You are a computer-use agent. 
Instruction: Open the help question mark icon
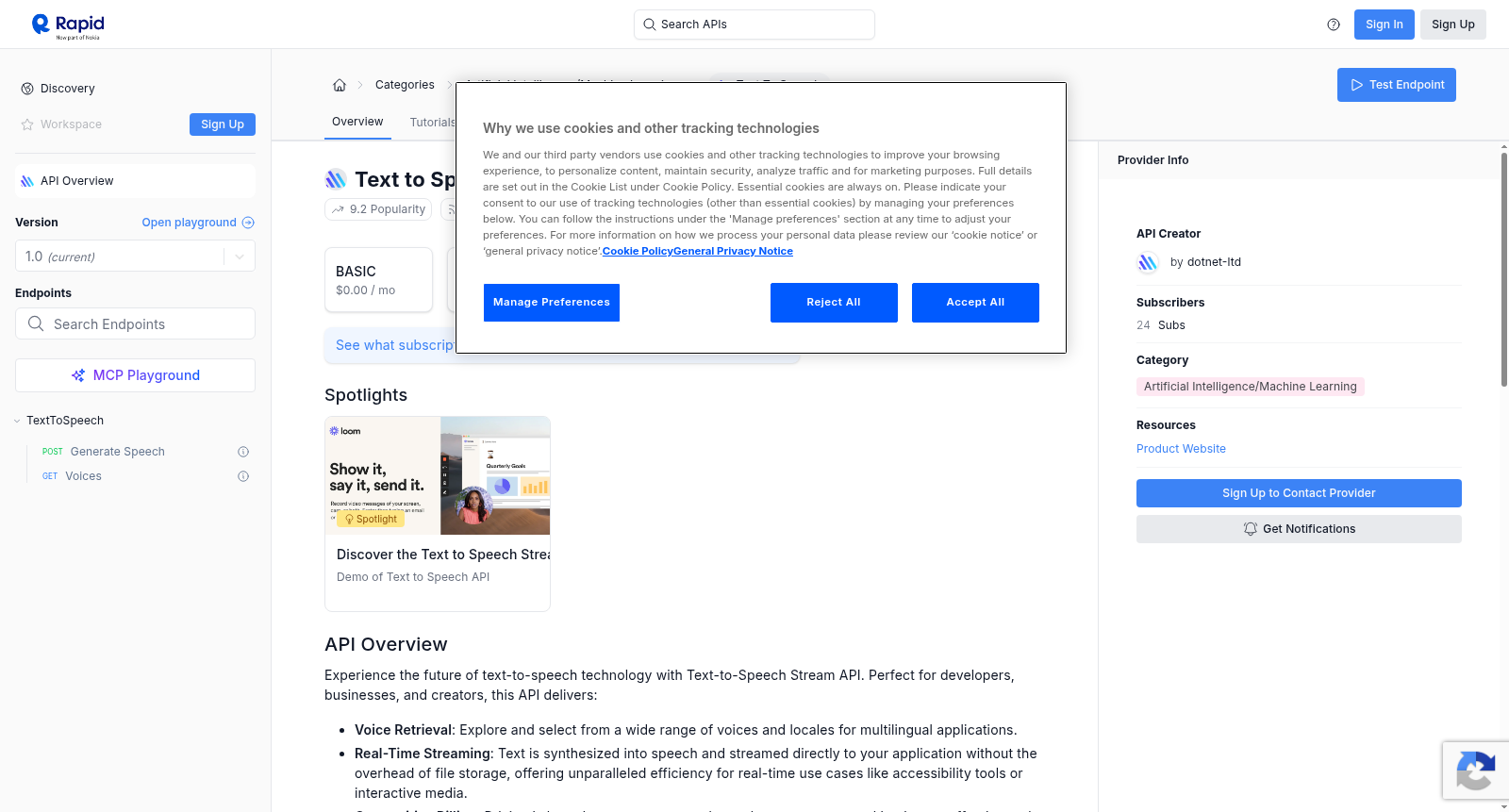1334,25
